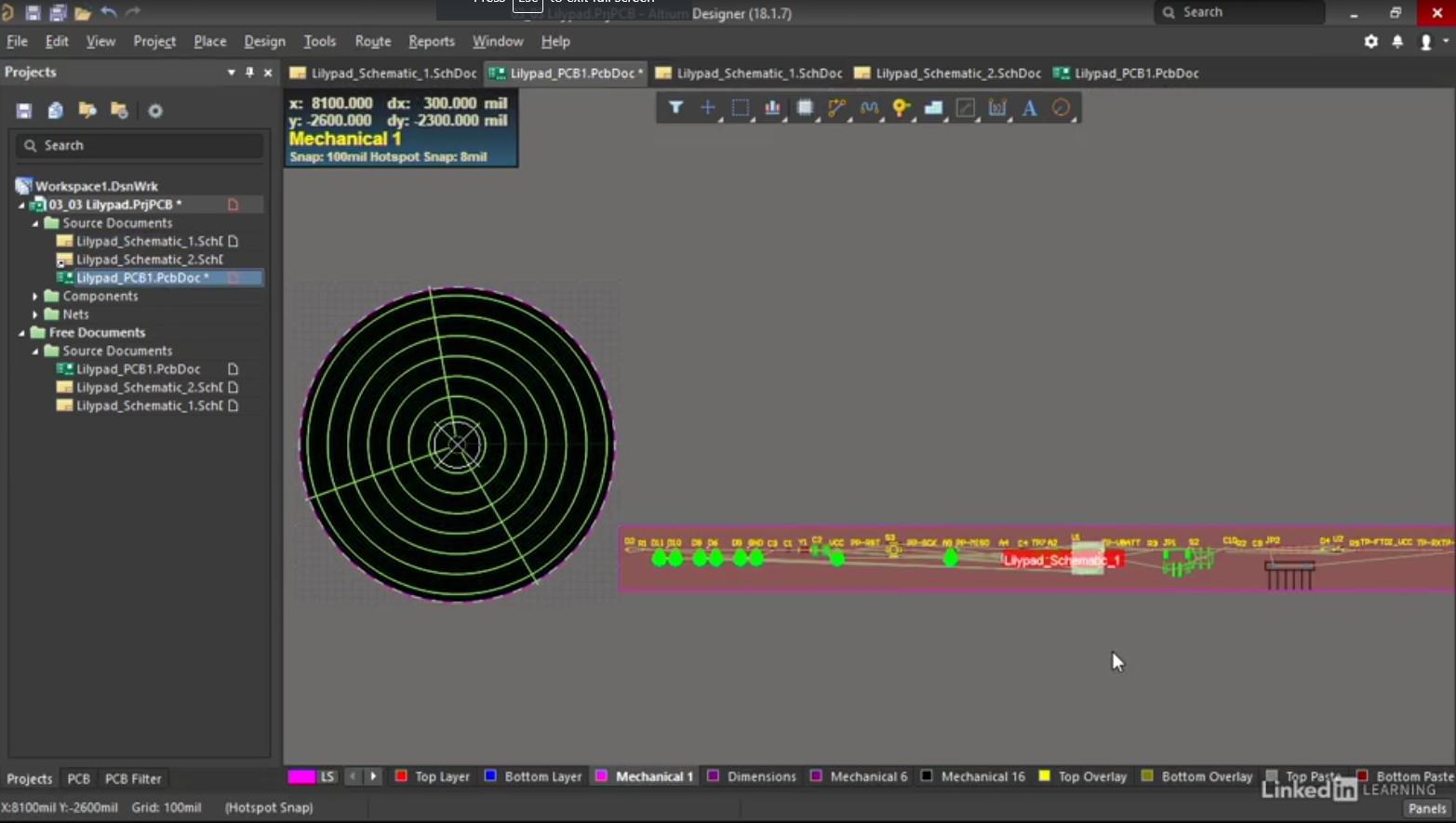Open the Reports menu
Screen dimensions: 1456x823
click(432, 42)
